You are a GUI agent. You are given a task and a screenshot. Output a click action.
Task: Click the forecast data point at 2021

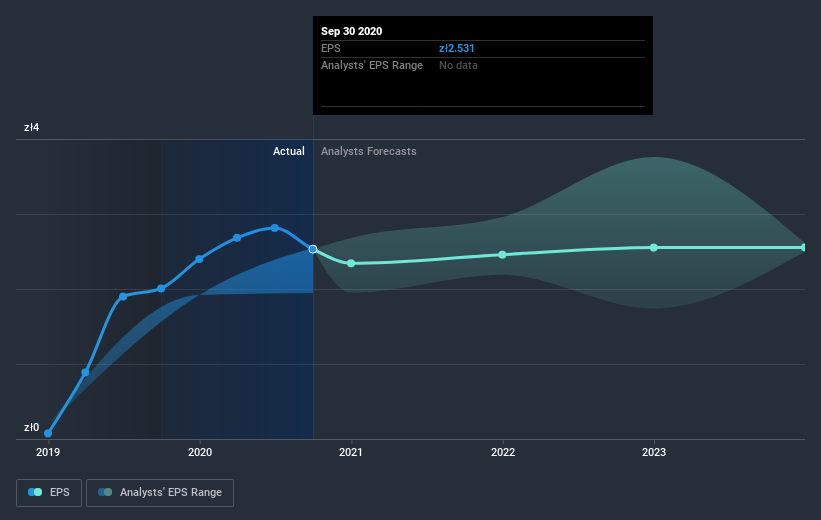click(x=351, y=263)
